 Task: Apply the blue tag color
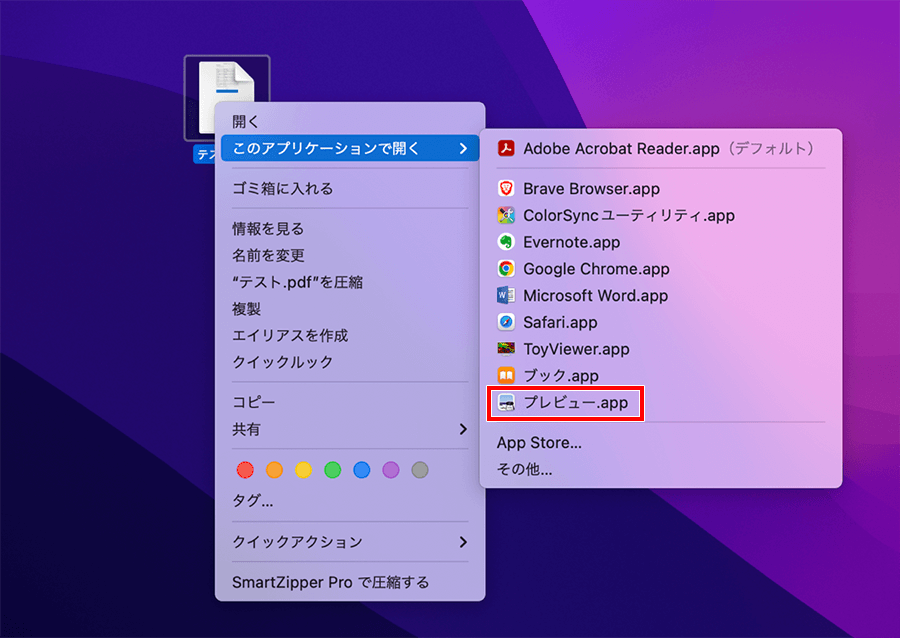[362, 470]
